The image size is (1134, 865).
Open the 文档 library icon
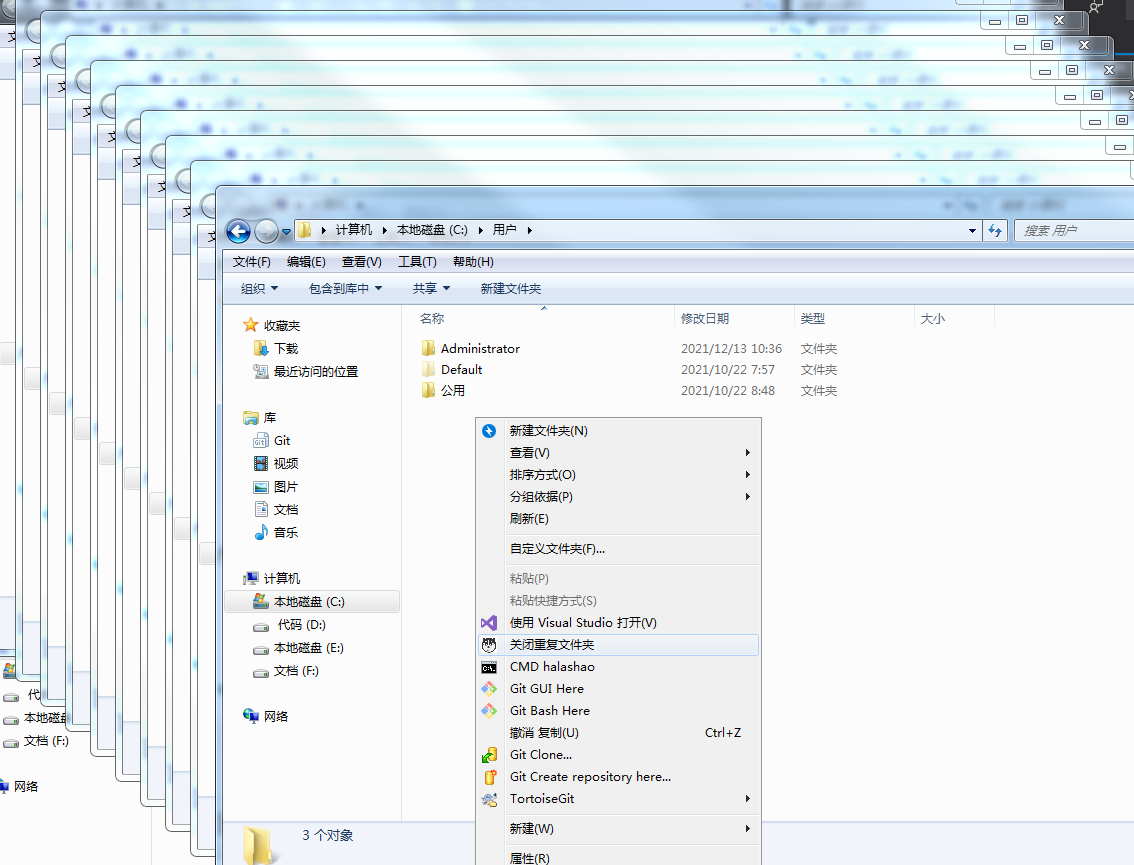260,509
